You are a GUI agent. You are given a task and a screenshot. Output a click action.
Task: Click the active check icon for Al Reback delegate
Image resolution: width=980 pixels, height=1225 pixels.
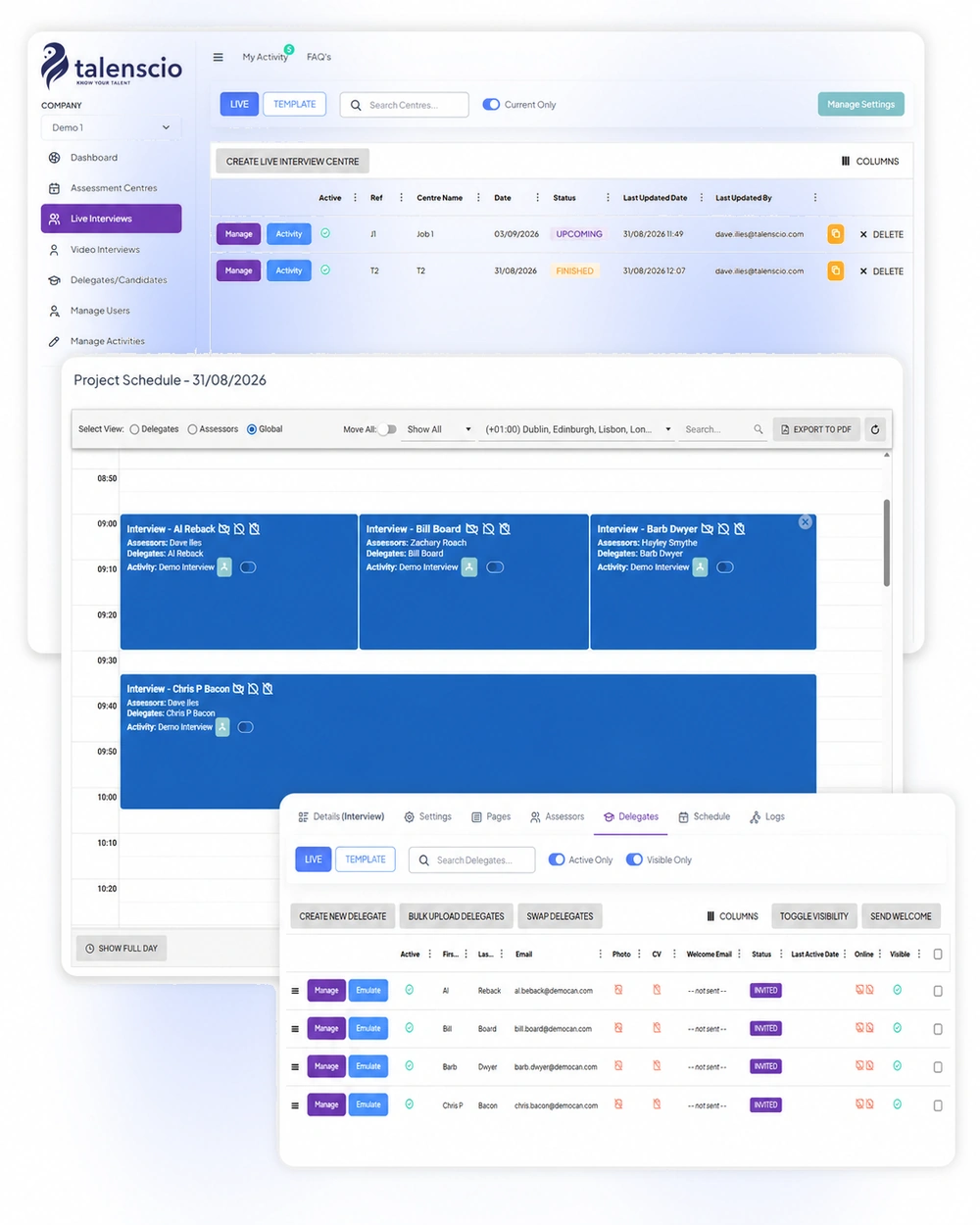coord(410,990)
